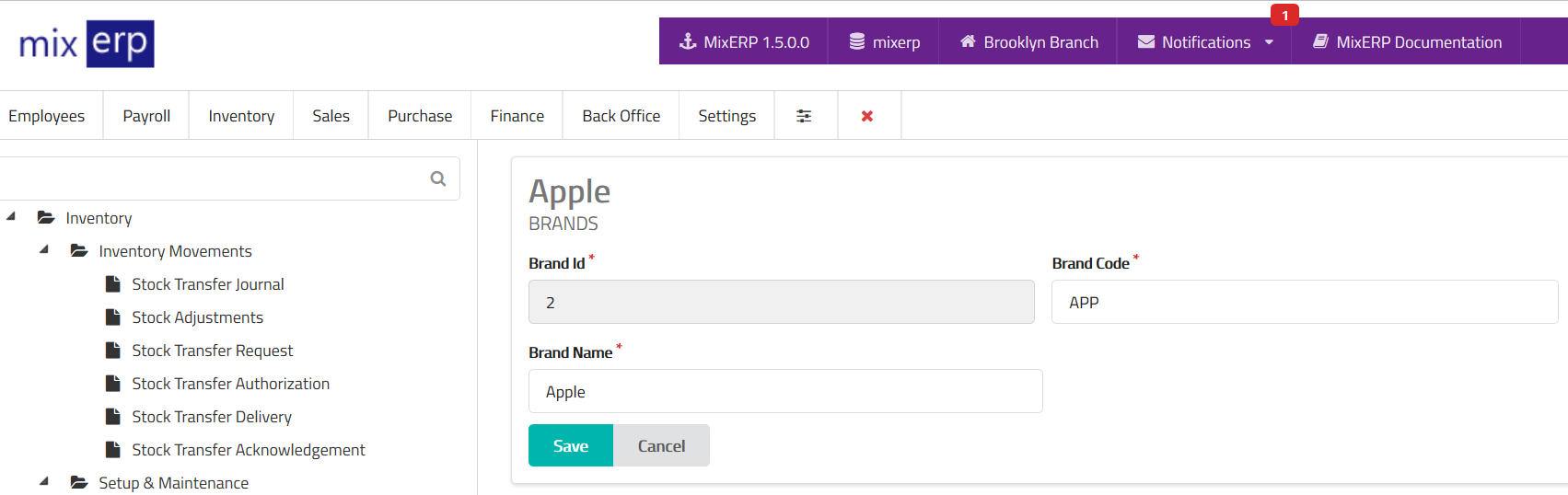Click the sliders icon in menu bar
The height and width of the screenshot is (495, 1568).
(x=804, y=116)
